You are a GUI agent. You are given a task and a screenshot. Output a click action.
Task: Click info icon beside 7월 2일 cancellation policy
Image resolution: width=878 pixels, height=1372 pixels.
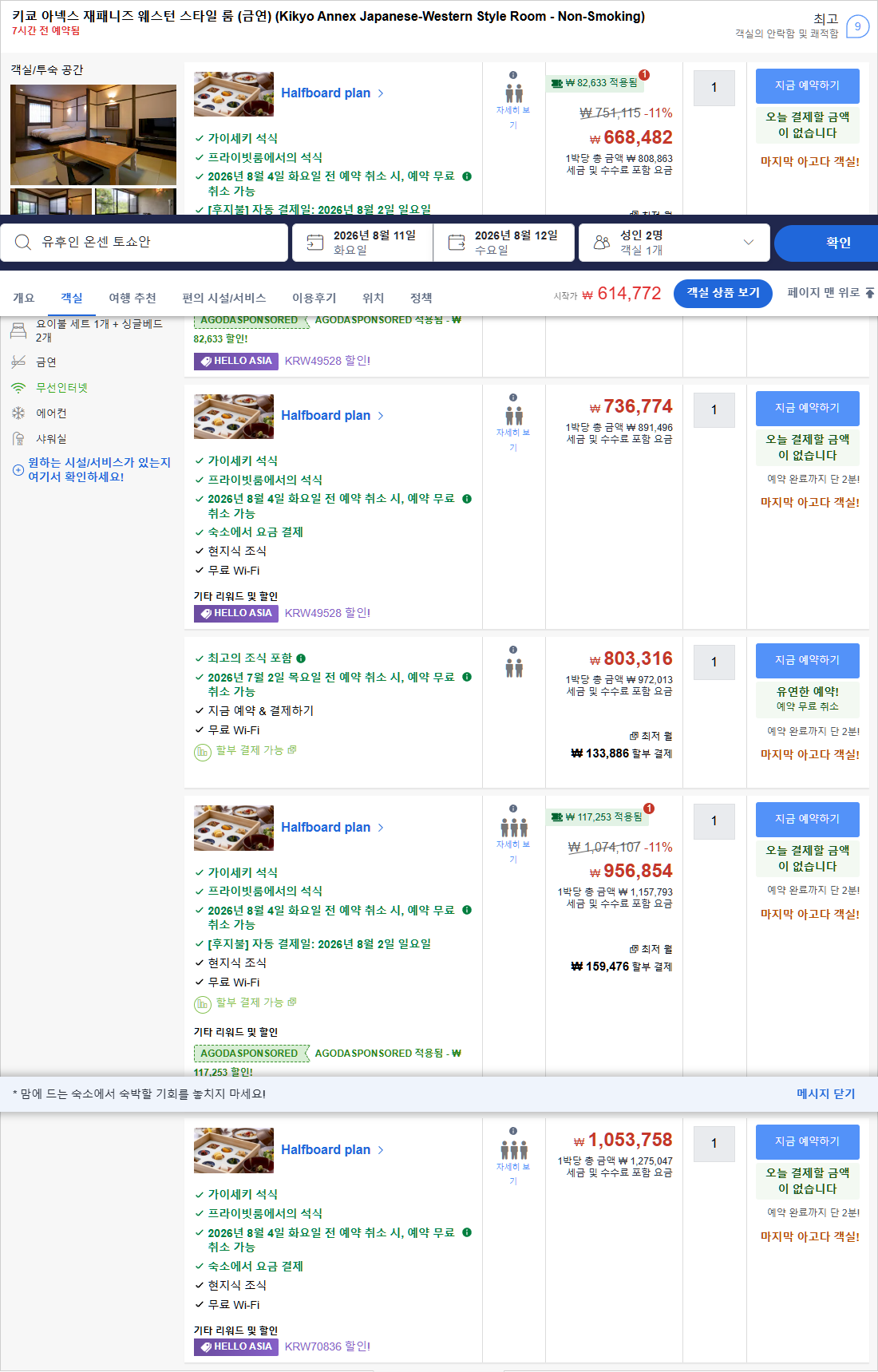point(467,677)
